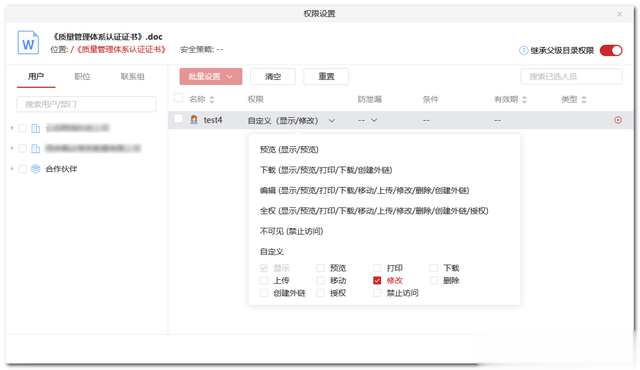Focus the 搜索已选人员 search field
The image size is (640, 370).
coord(571,76)
